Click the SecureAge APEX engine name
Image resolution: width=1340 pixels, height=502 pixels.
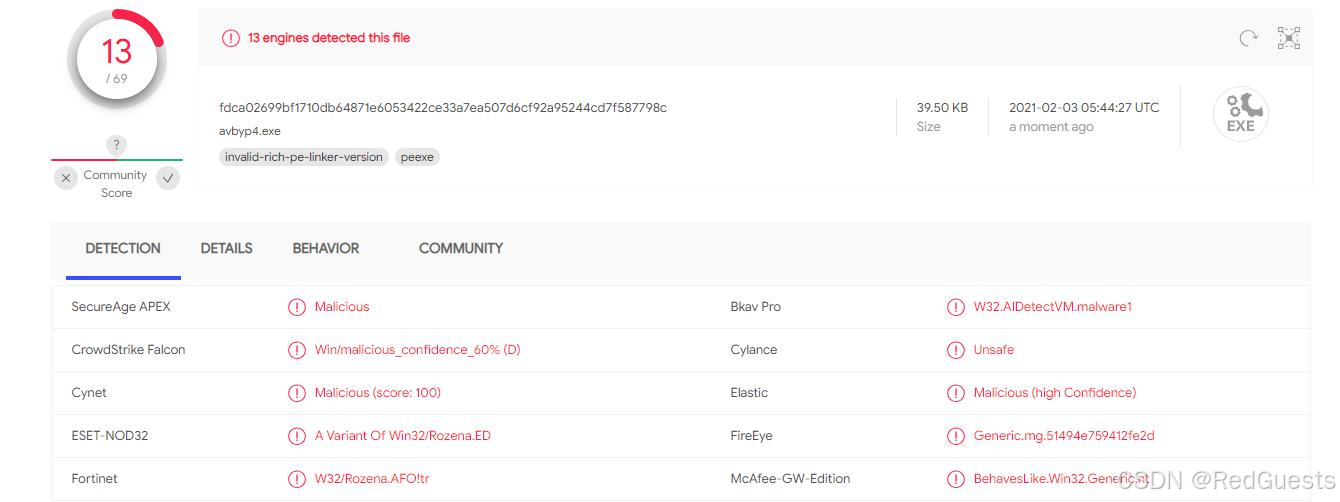(121, 307)
